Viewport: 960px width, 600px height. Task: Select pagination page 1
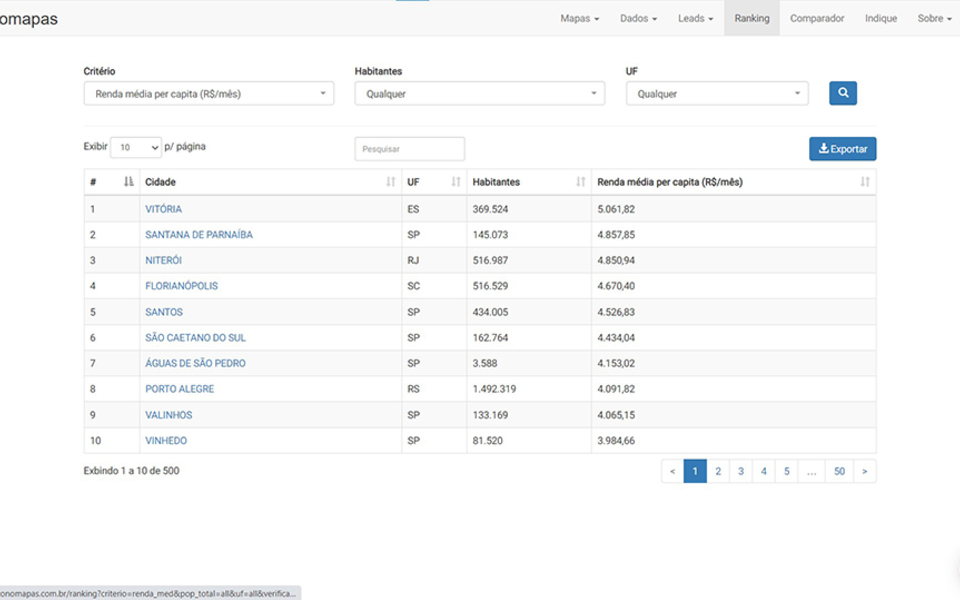(695, 471)
